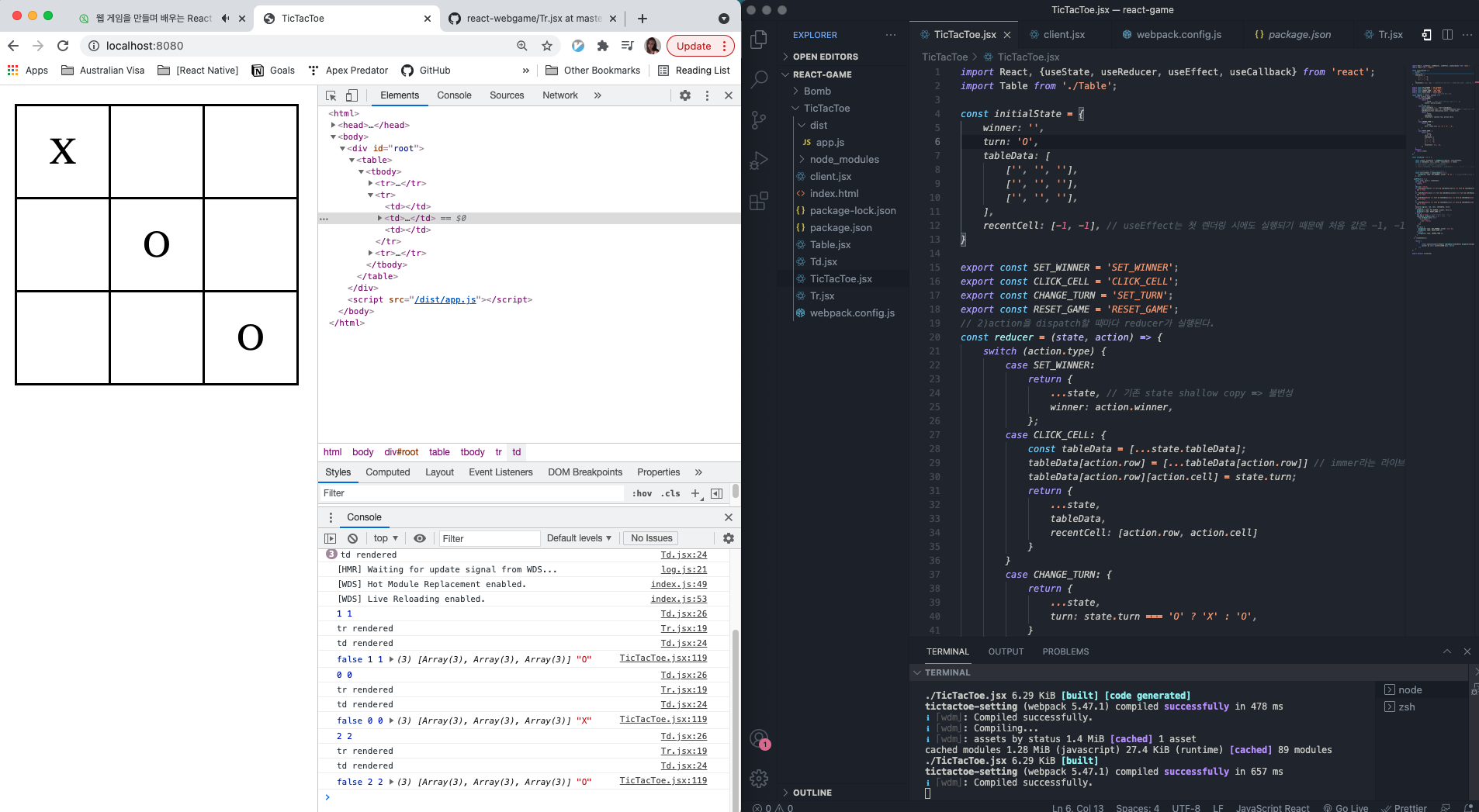1479x812 pixels.
Task: Expand the head element in DOM tree
Action: [x=333, y=125]
